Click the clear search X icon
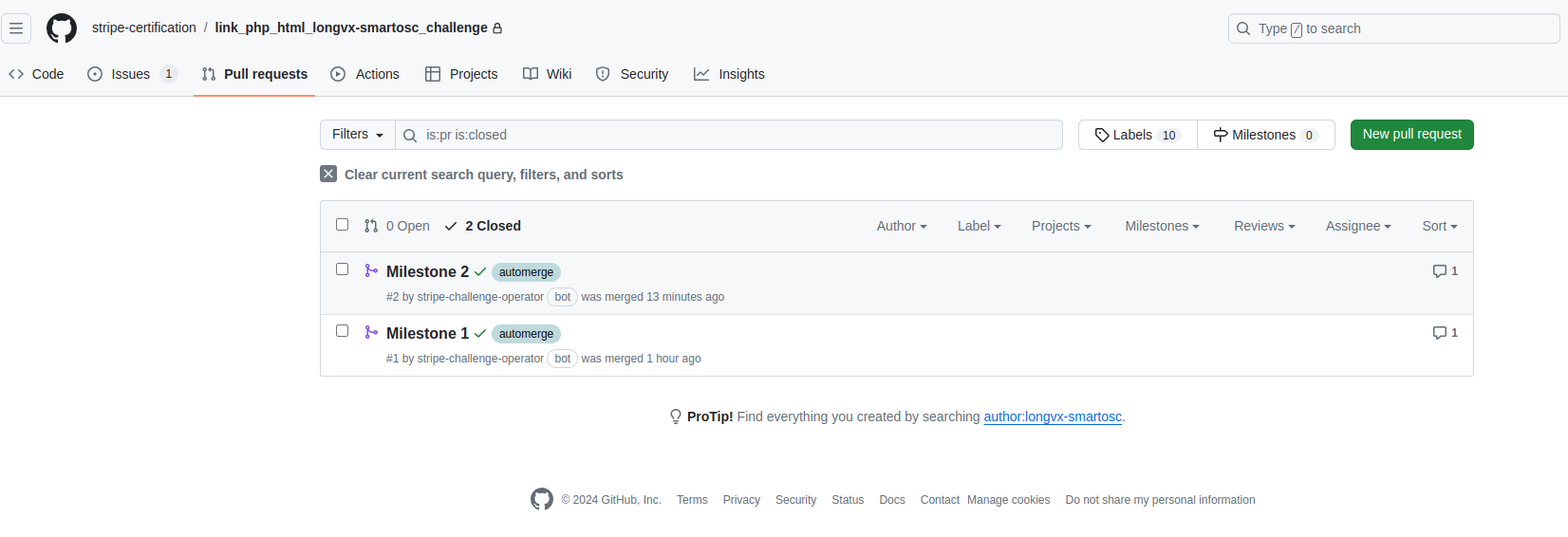The height and width of the screenshot is (537, 1568). point(328,174)
